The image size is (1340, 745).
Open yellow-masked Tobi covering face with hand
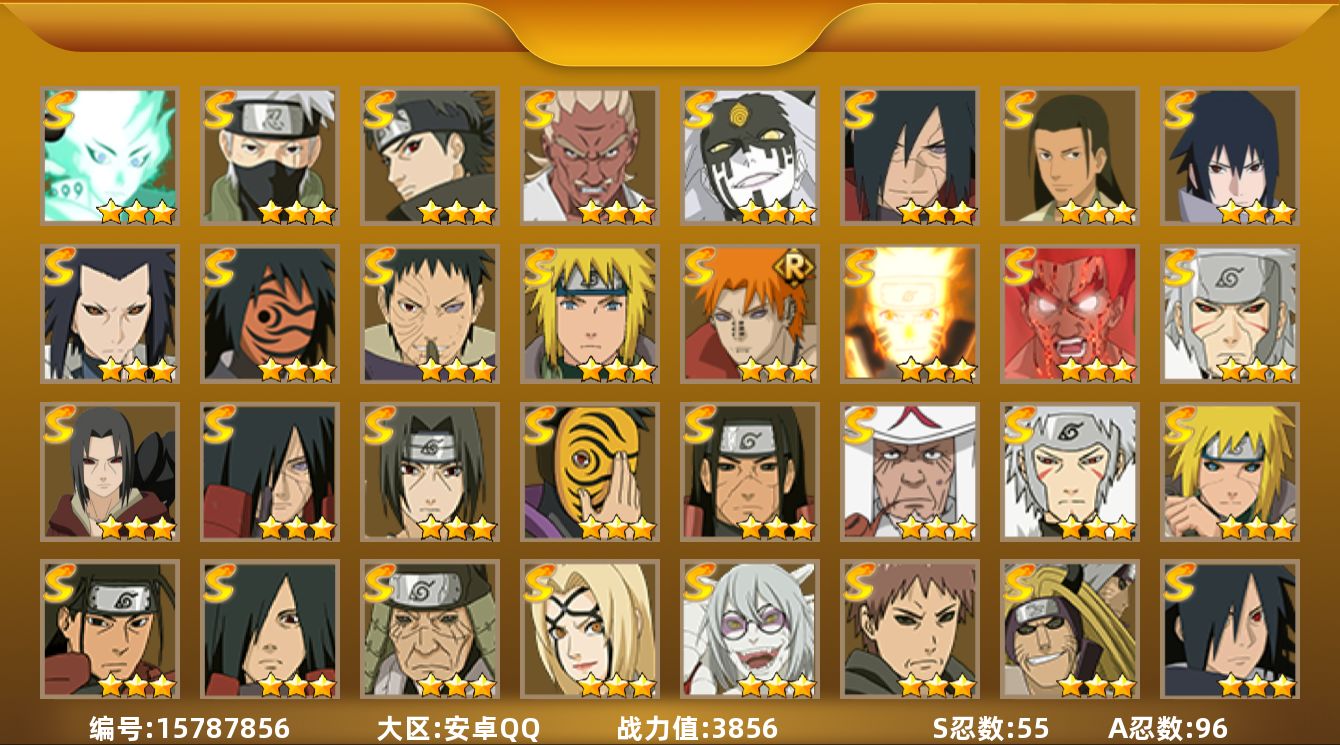click(590, 472)
